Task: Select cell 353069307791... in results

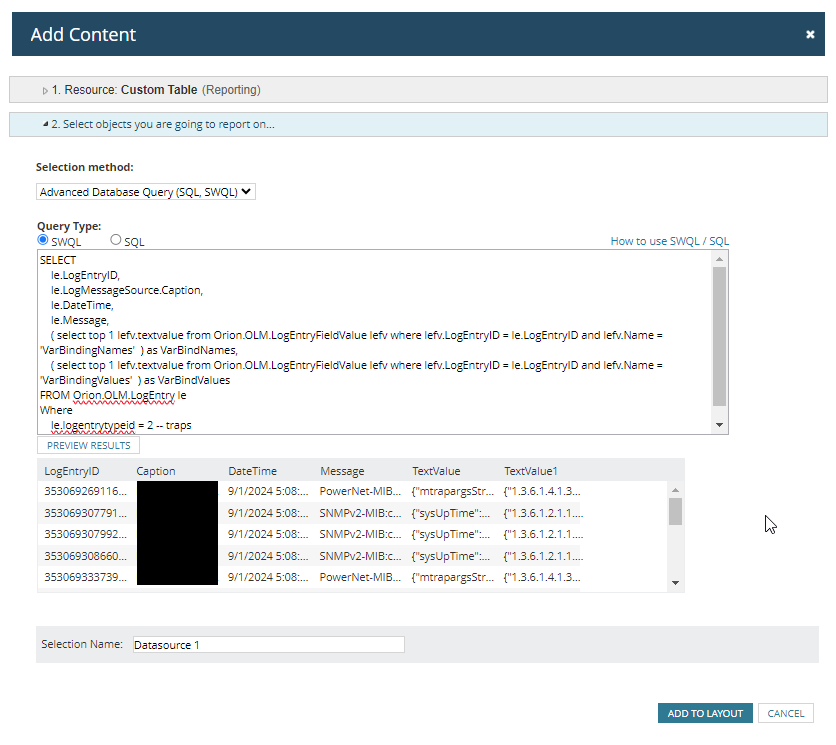Action: click(85, 513)
